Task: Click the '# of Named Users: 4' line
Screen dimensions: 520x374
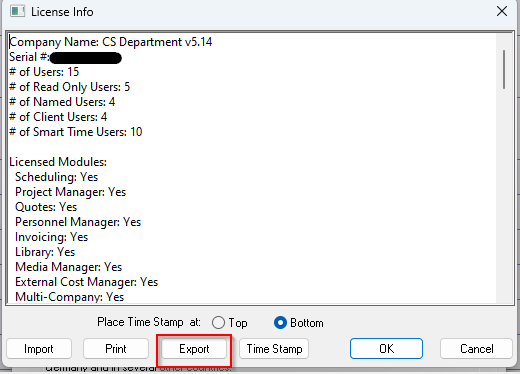Action: point(62,102)
